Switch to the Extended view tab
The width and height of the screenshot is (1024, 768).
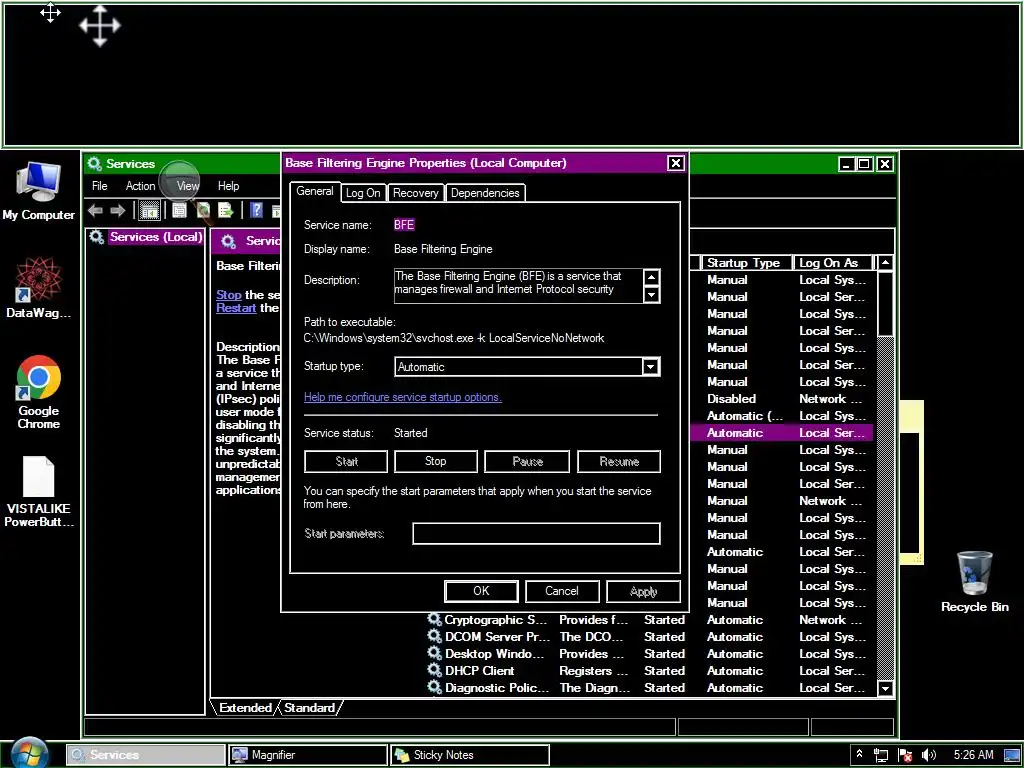[x=245, y=707]
